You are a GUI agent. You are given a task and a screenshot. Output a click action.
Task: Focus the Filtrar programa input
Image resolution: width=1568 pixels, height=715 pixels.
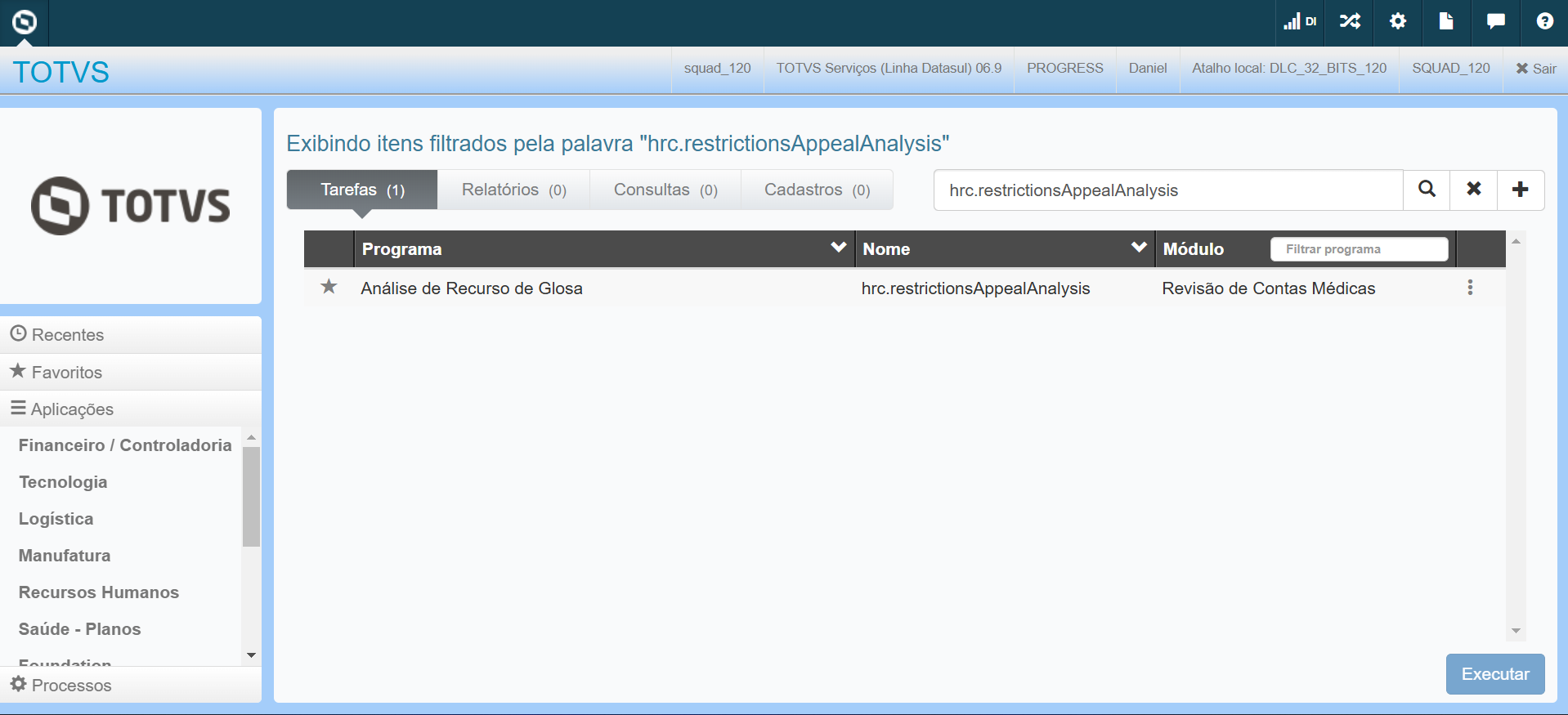1359,249
